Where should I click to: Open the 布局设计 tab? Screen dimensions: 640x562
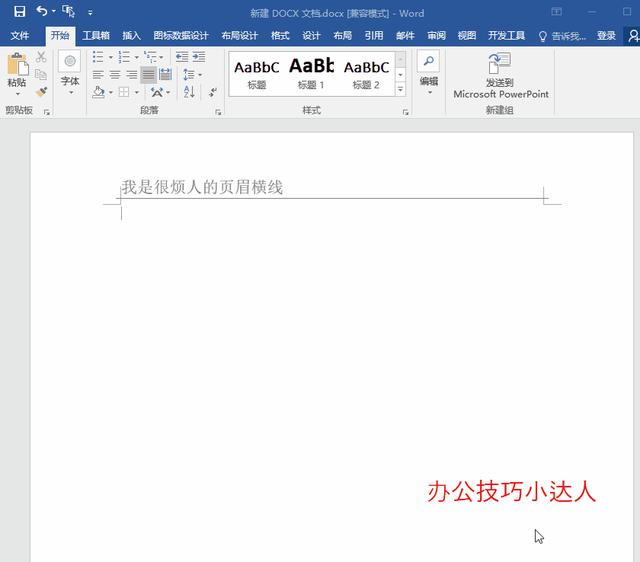pyautogui.click(x=240, y=36)
